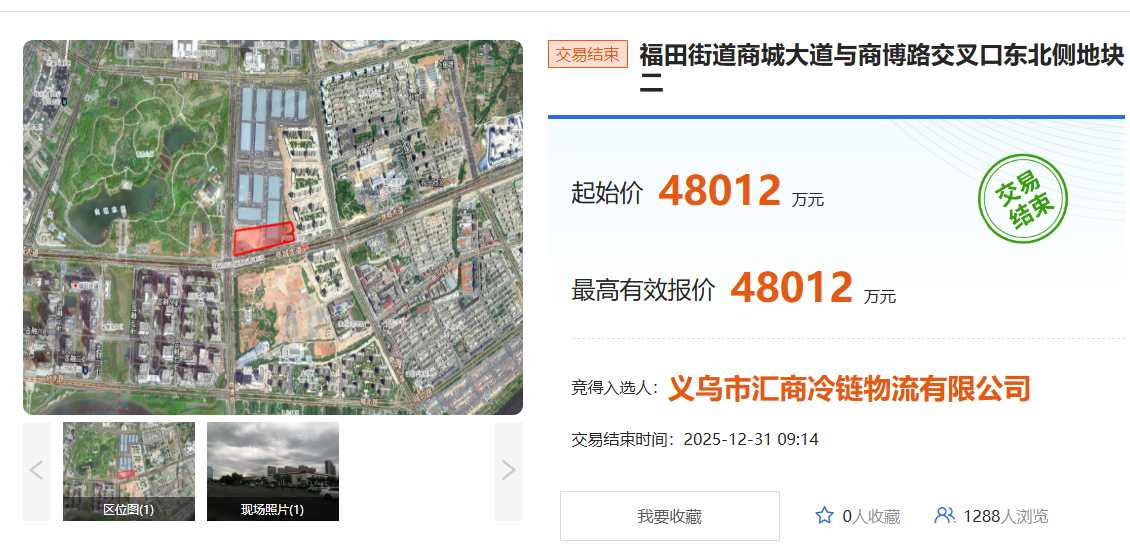1130x560 pixels.
Task: Click the 起始价 48012 amount
Action: pos(719,191)
